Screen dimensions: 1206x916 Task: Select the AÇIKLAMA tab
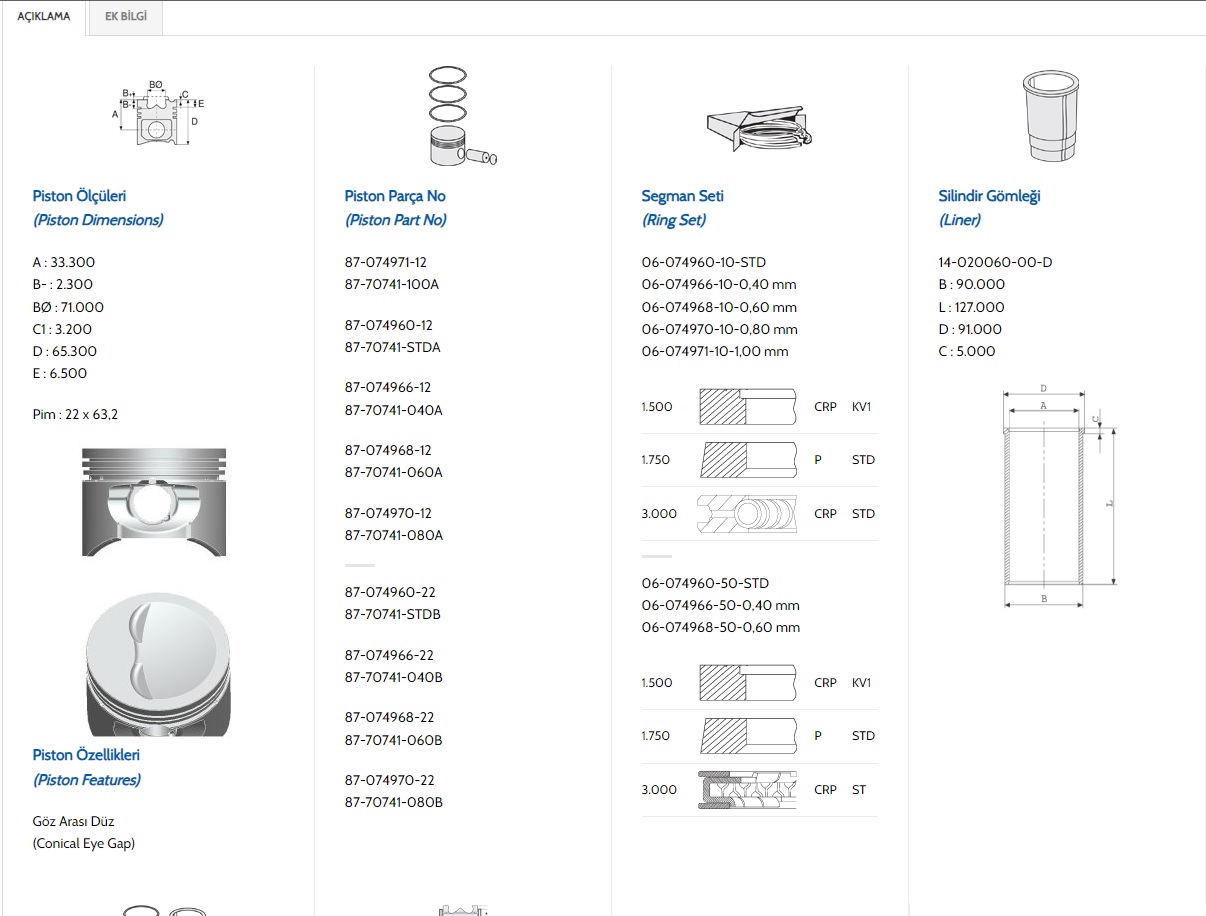(x=44, y=17)
